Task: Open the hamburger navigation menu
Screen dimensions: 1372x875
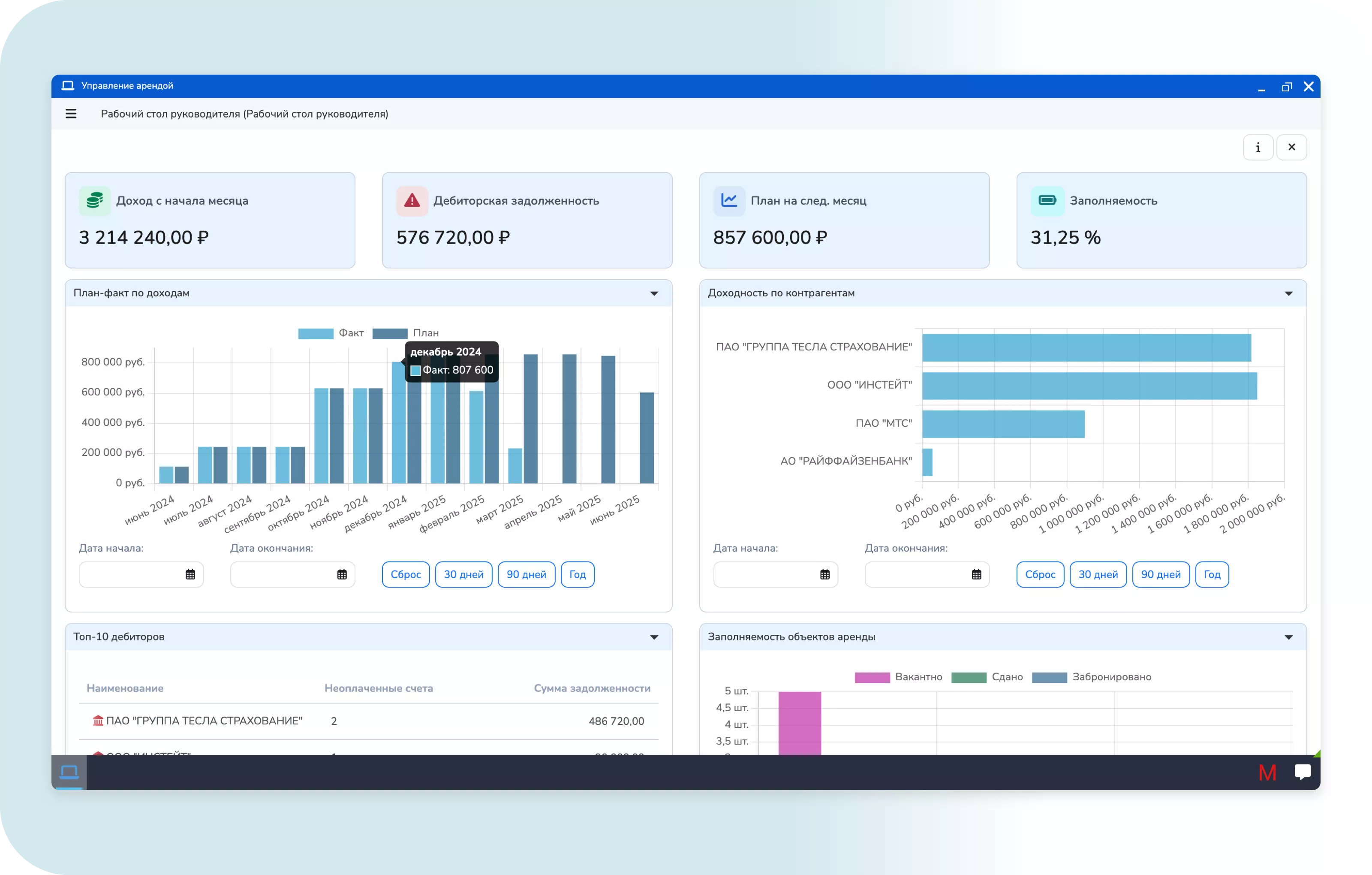Action: [71, 114]
